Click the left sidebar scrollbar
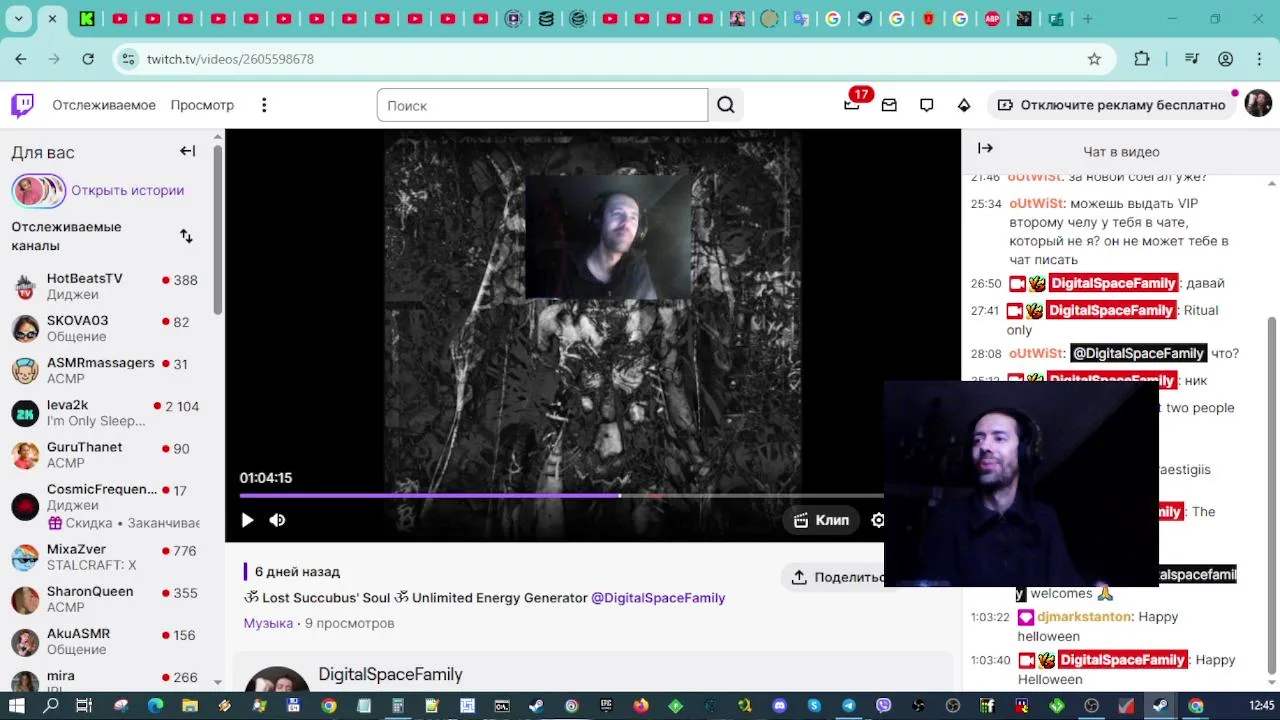The width and height of the screenshot is (1280, 720). [218, 232]
